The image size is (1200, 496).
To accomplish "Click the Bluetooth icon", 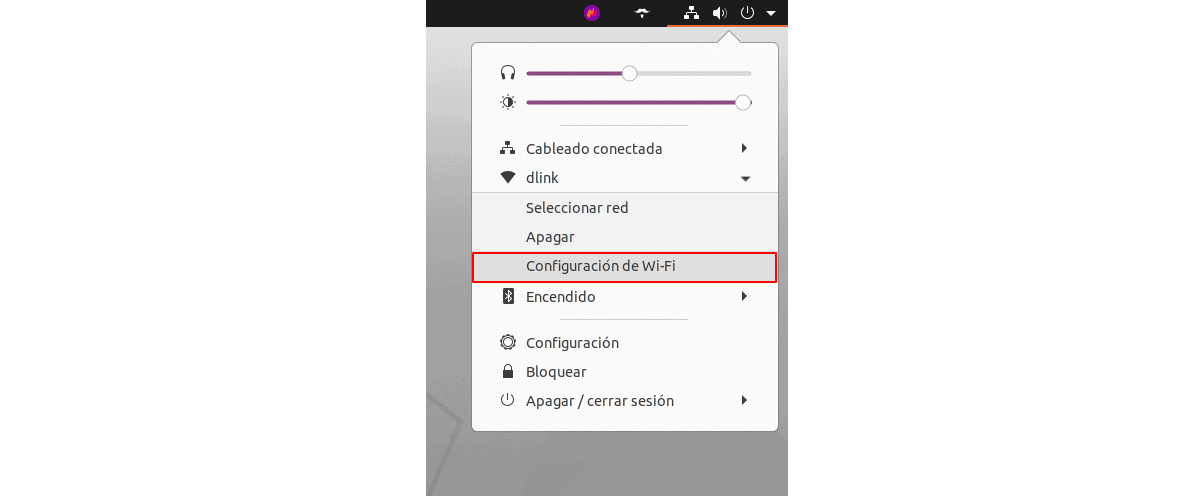I will (x=508, y=297).
